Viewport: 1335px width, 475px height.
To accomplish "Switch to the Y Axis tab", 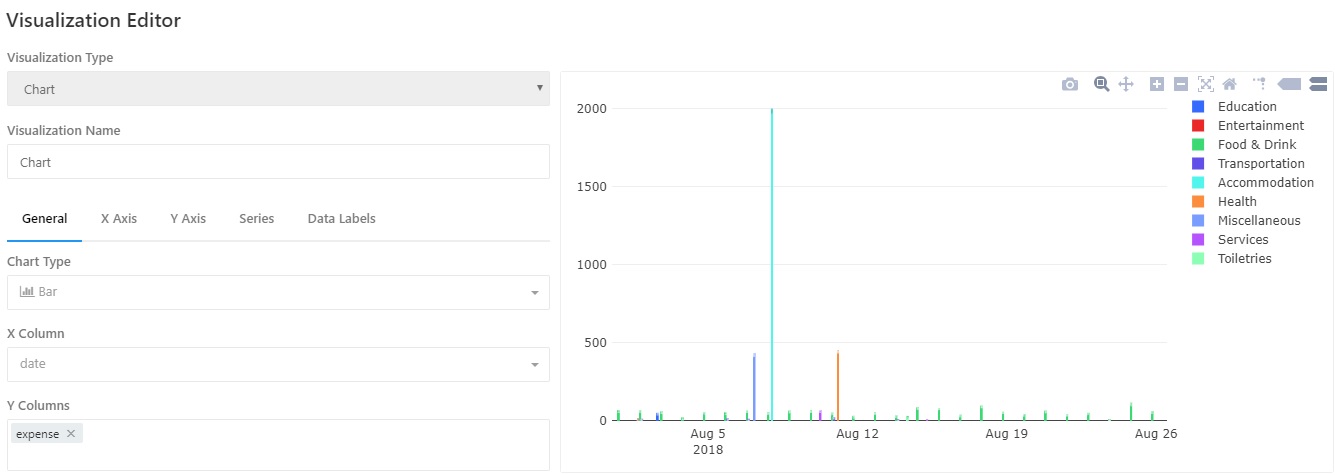I will tap(188, 219).
